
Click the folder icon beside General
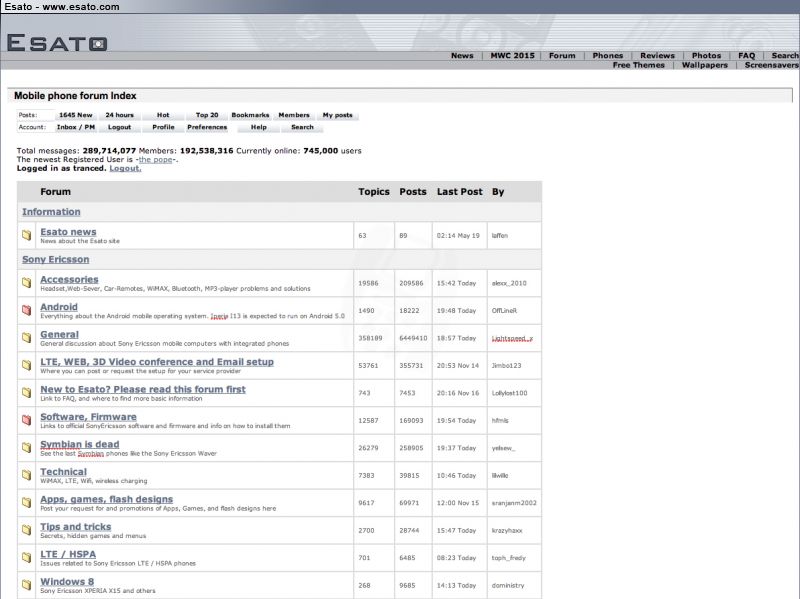(x=27, y=338)
